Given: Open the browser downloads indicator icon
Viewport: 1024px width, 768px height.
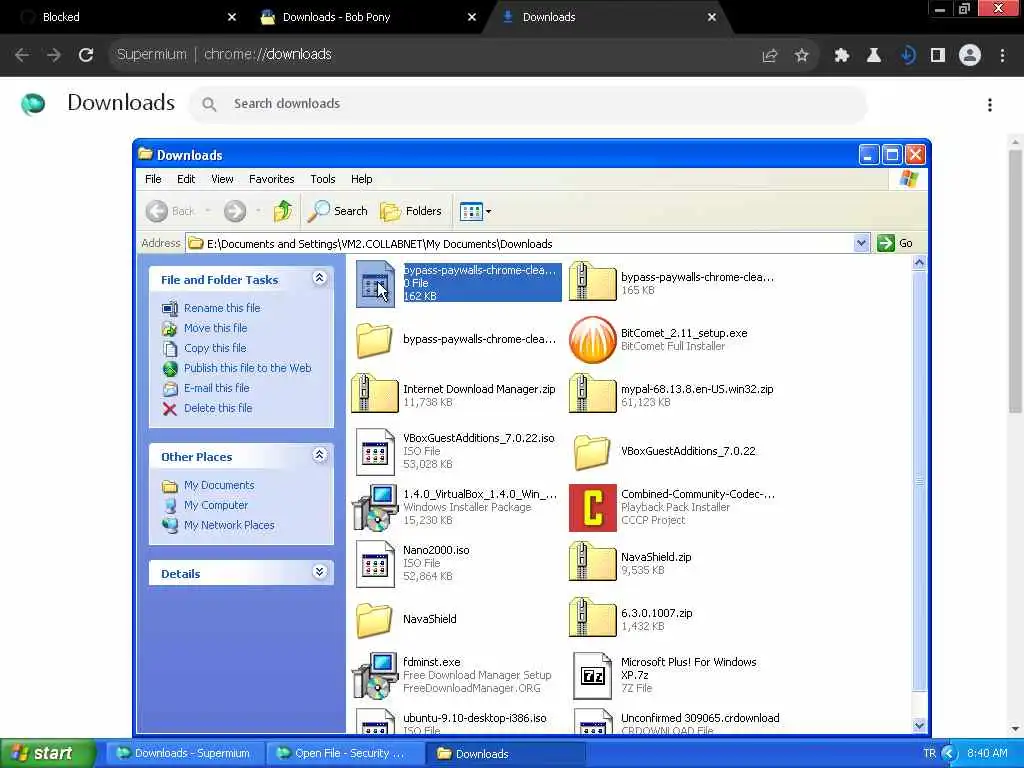Looking at the screenshot, I should click(x=906, y=56).
